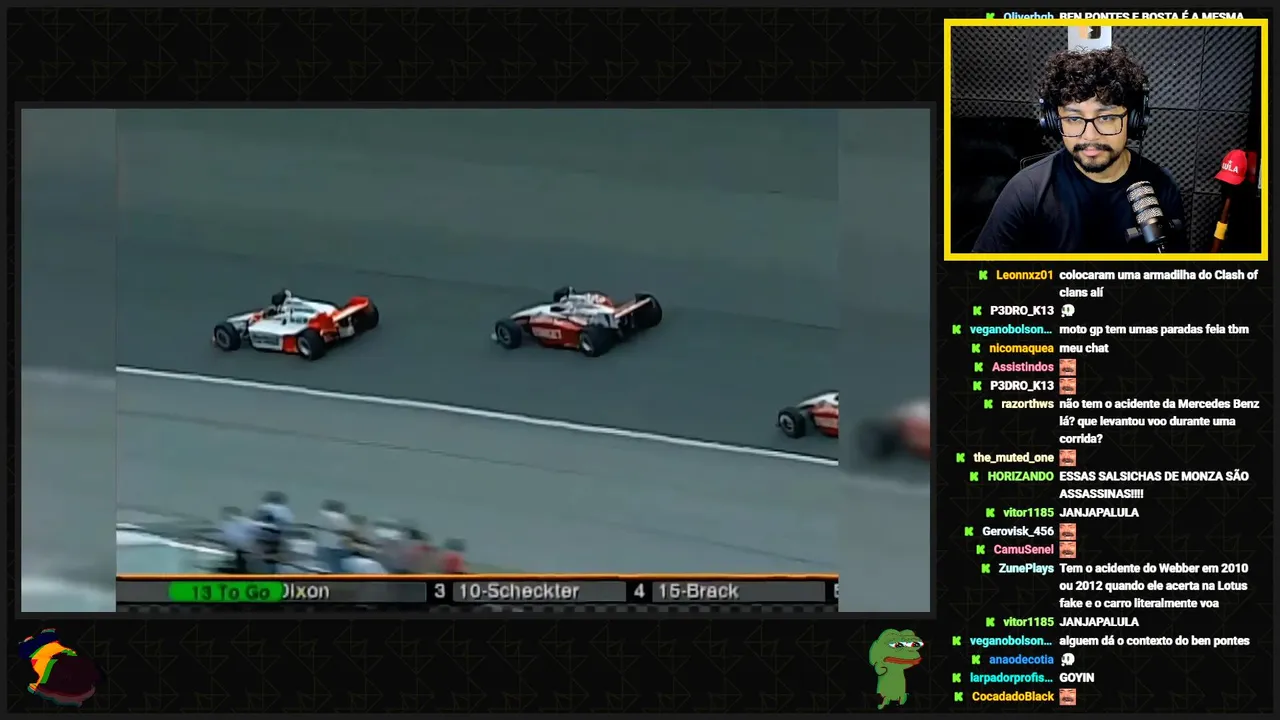Image resolution: width=1280 pixels, height=720 pixels.
Task: Click the Kick badge beside CocadadoBlack
Action: [960, 697]
